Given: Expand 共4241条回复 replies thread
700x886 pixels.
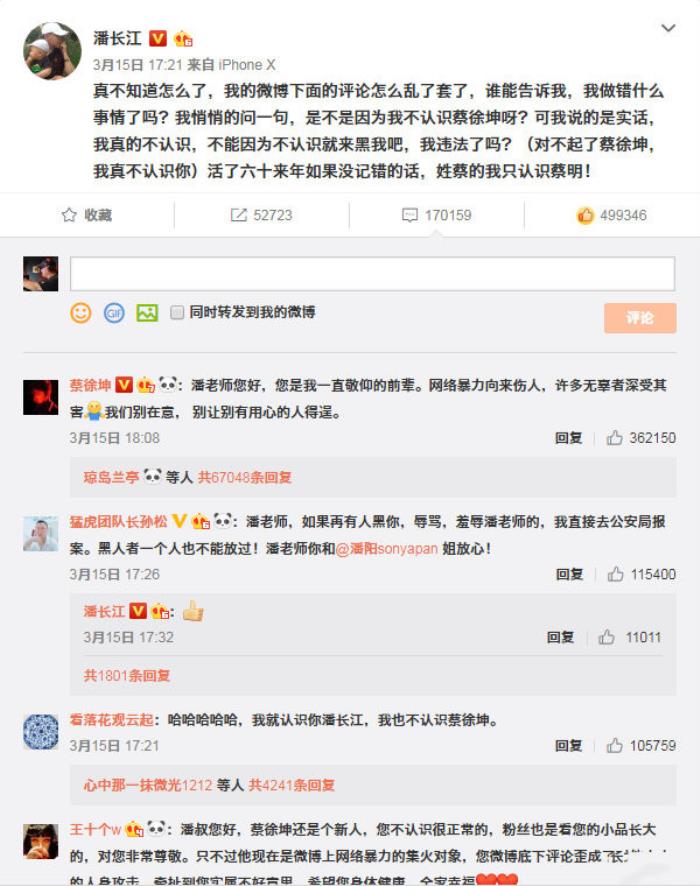Looking at the screenshot, I should click(292, 785).
